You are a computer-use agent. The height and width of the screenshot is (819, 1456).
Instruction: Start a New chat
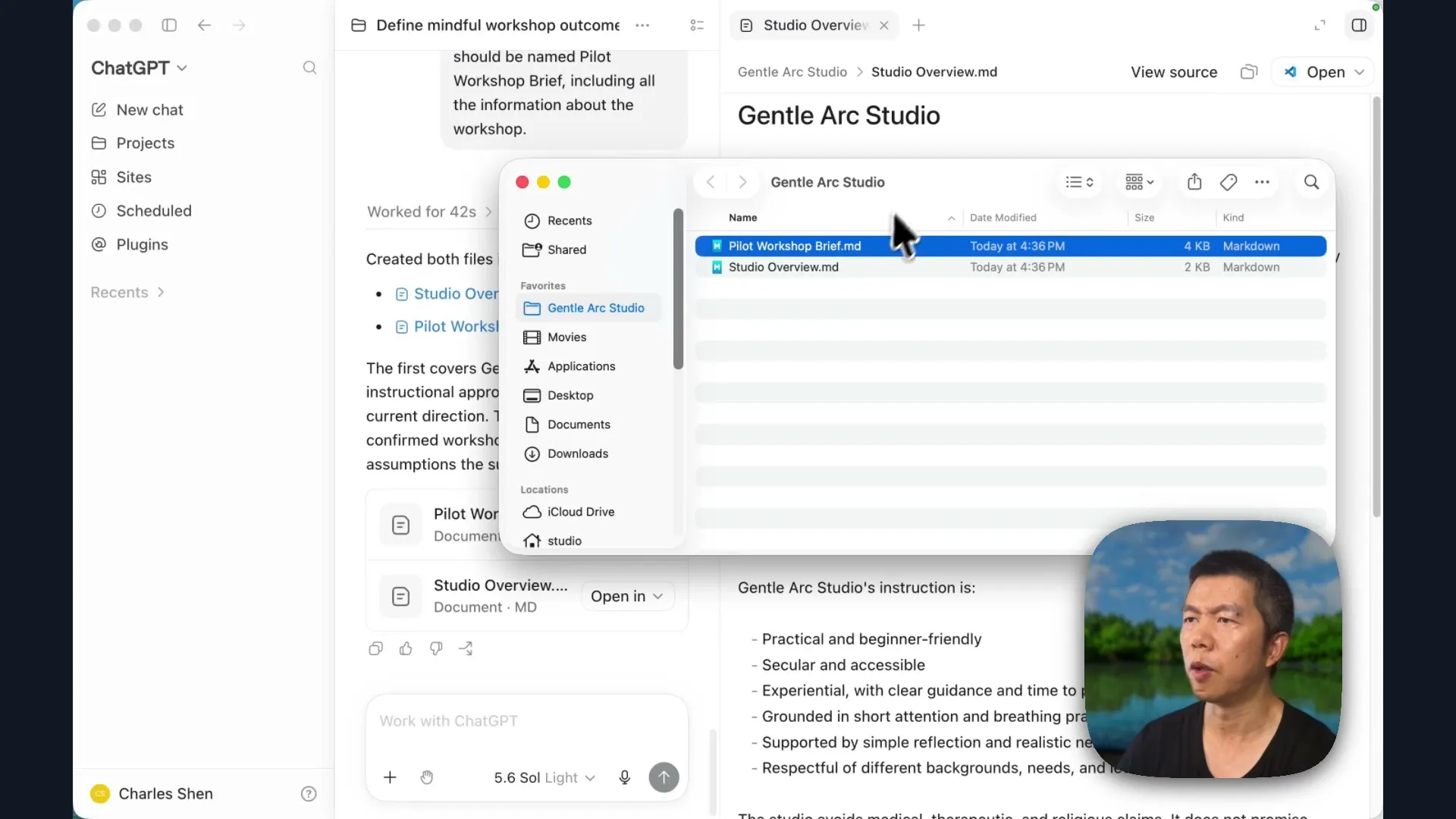click(149, 110)
